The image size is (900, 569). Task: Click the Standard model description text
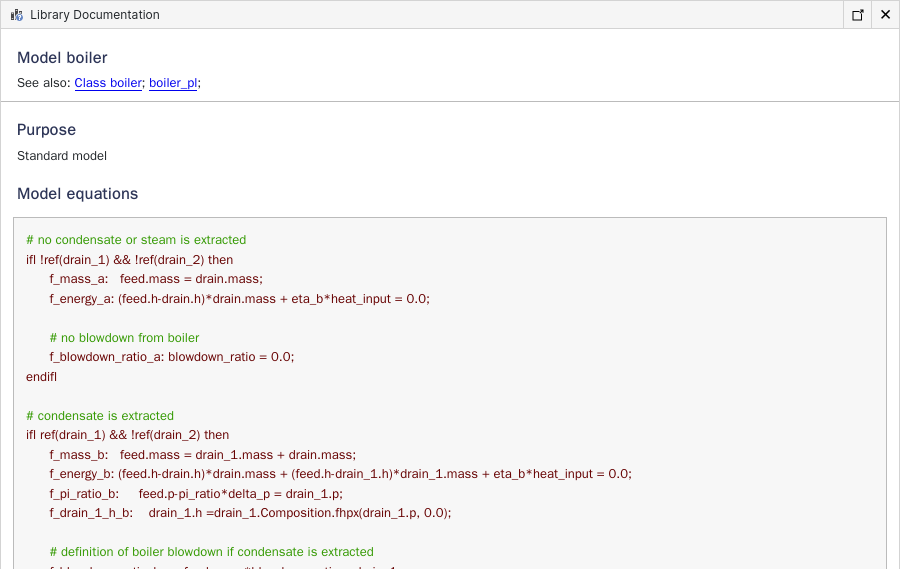(x=62, y=156)
